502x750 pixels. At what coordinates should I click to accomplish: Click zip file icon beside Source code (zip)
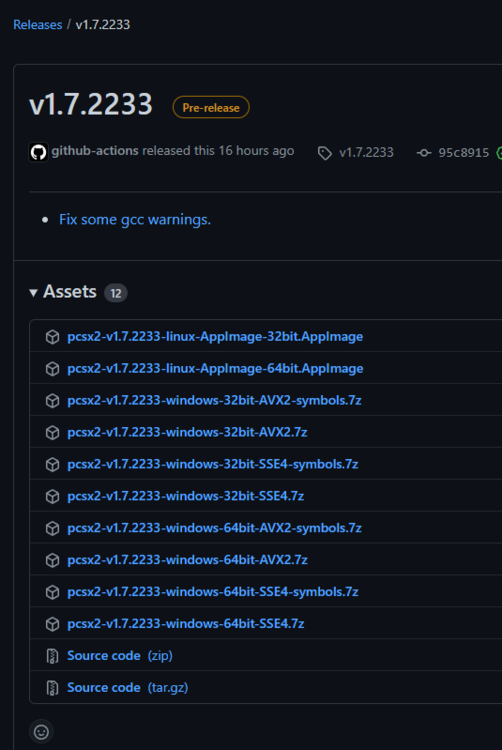pos(52,656)
